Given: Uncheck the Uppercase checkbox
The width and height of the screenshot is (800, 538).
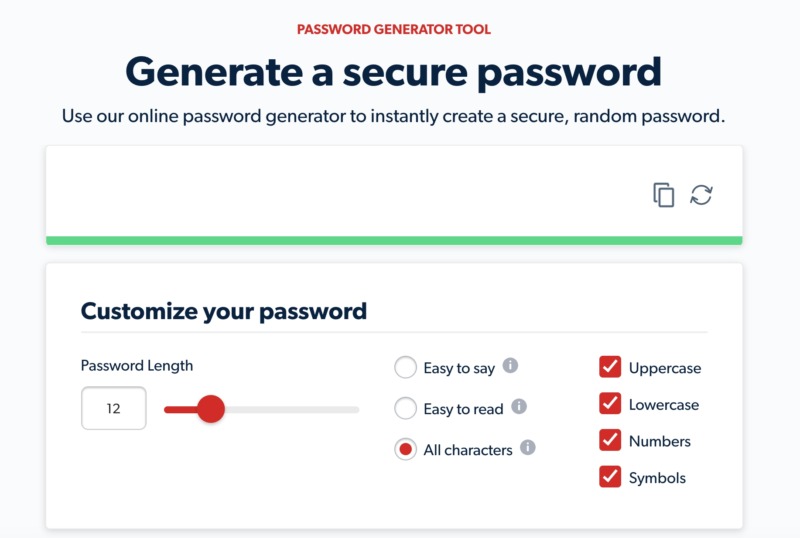Looking at the screenshot, I should pyautogui.click(x=610, y=367).
